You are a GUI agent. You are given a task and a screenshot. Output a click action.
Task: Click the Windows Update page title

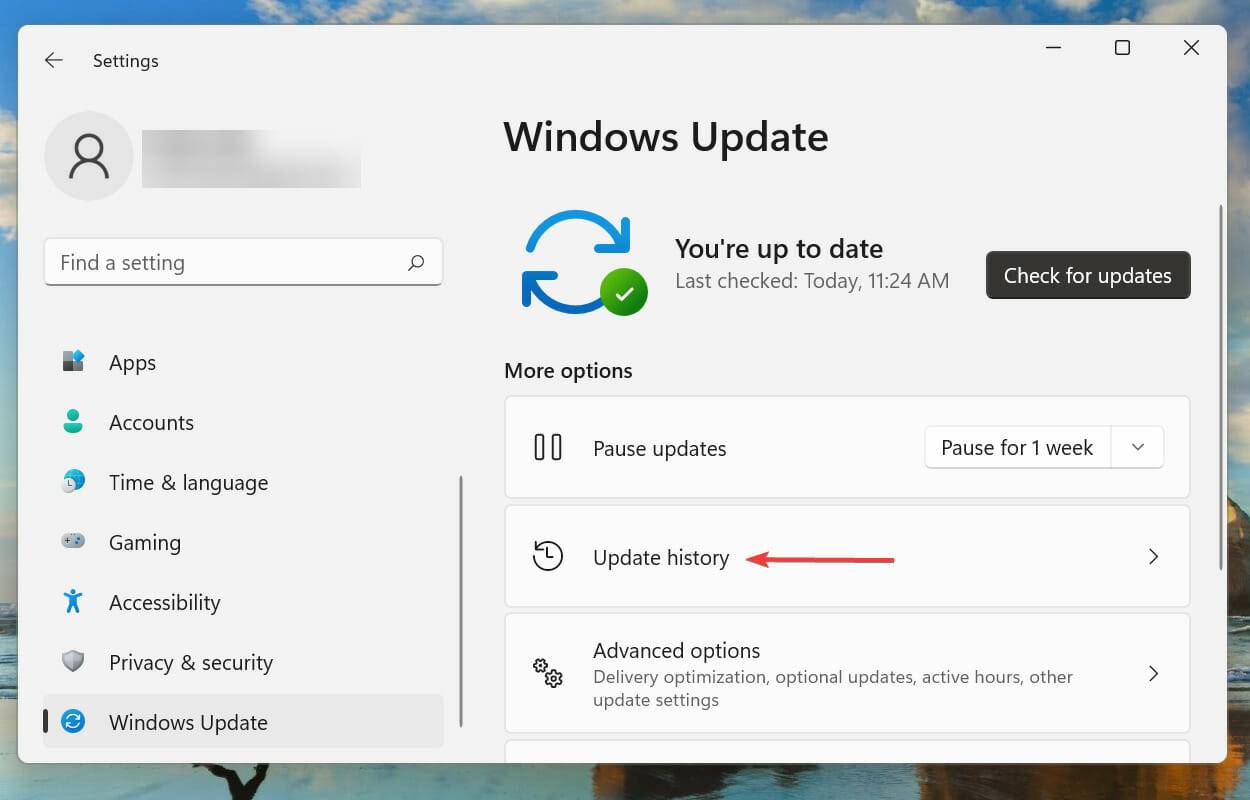(666, 136)
